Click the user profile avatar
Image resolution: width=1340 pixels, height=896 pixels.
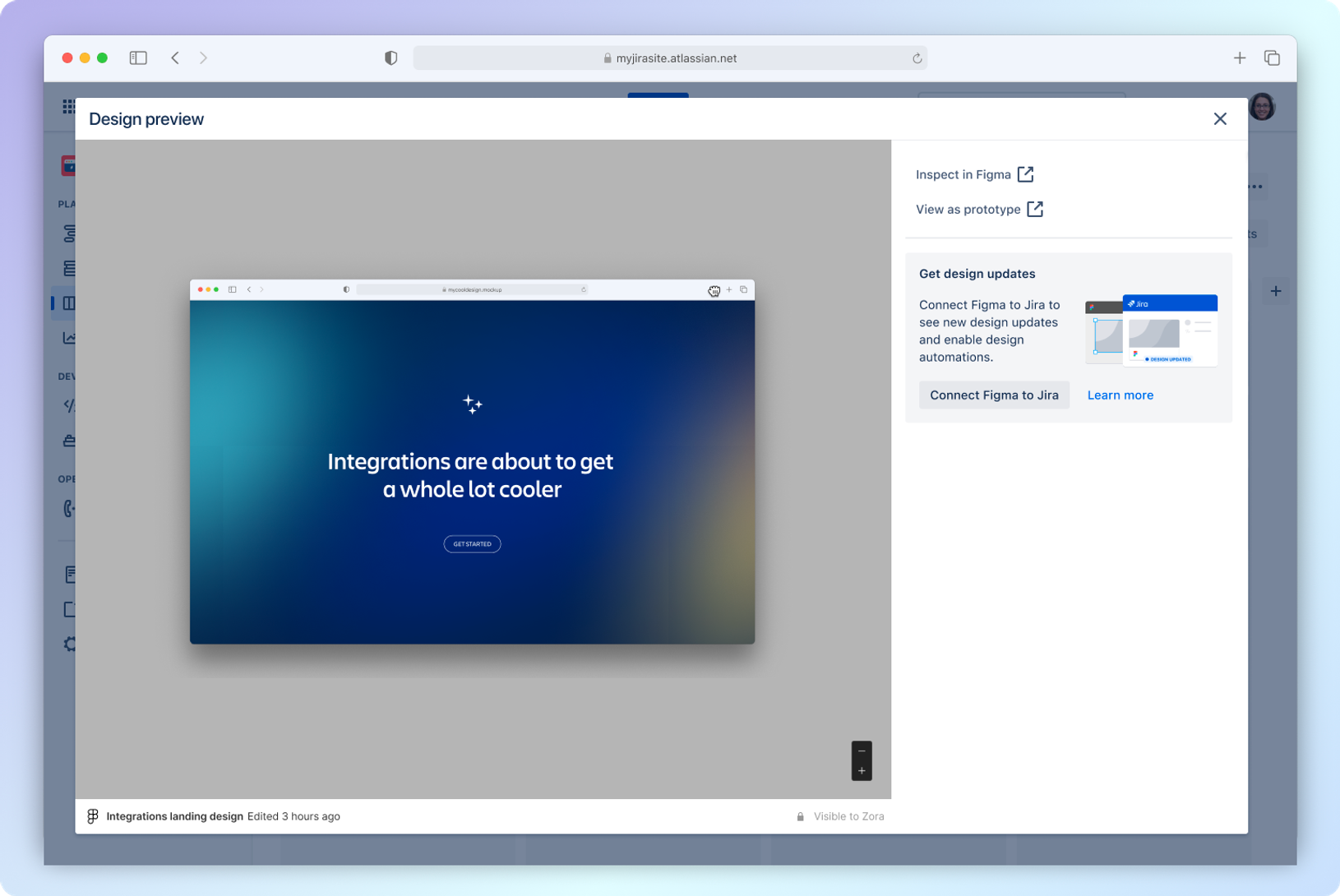pos(1262,107)
